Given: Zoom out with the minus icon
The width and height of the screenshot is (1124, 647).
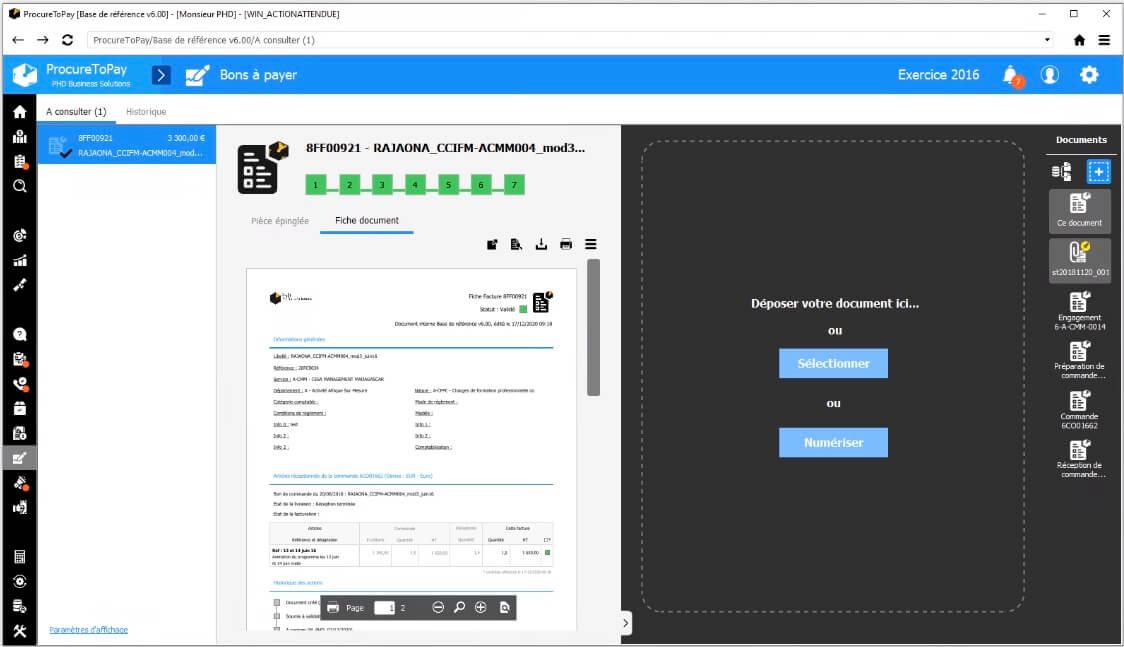Looking at the screenshot, I should (x=438, y=607).
